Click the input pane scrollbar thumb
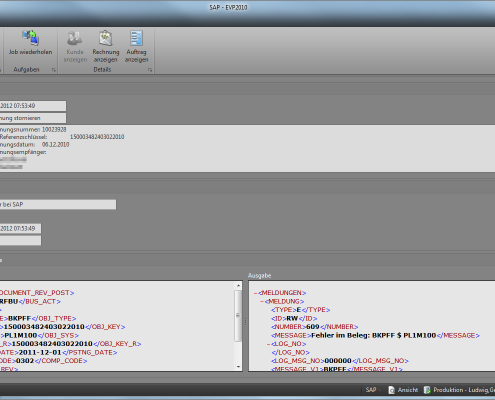Viewport: 495px width, 400px height. (238, 316)
